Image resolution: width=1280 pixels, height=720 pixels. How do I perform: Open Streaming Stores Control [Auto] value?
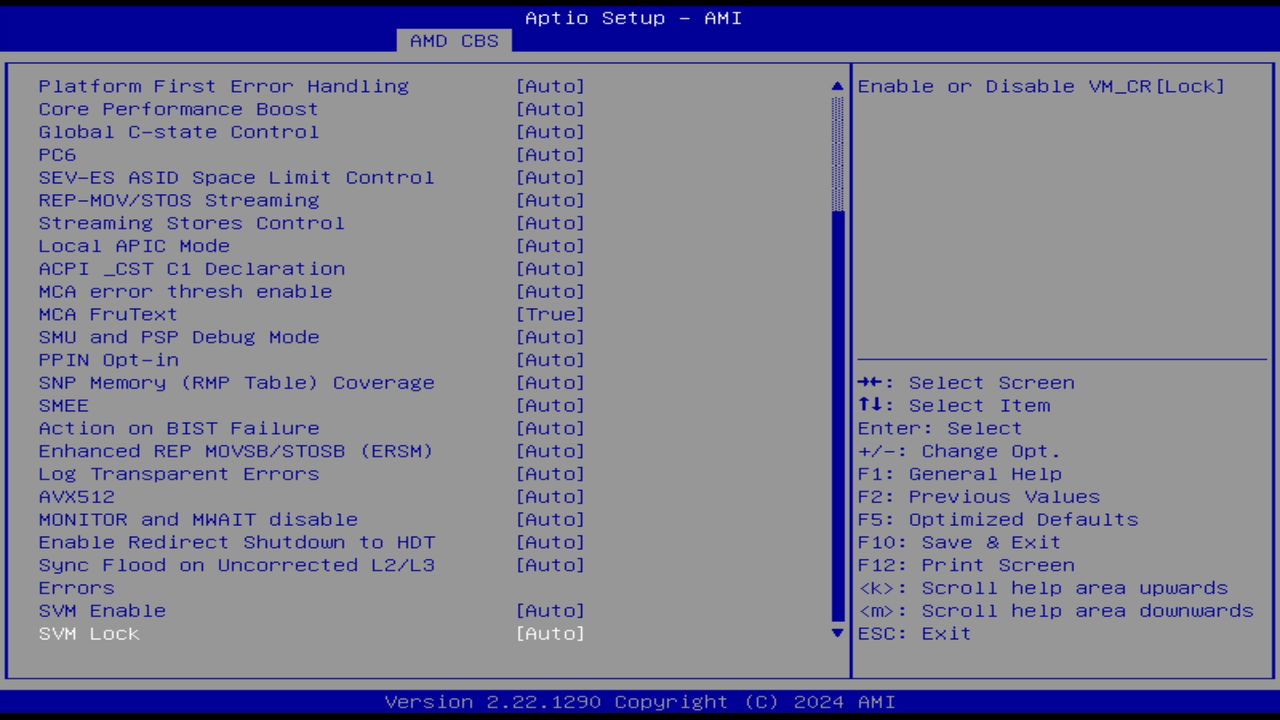click(550, 223)
